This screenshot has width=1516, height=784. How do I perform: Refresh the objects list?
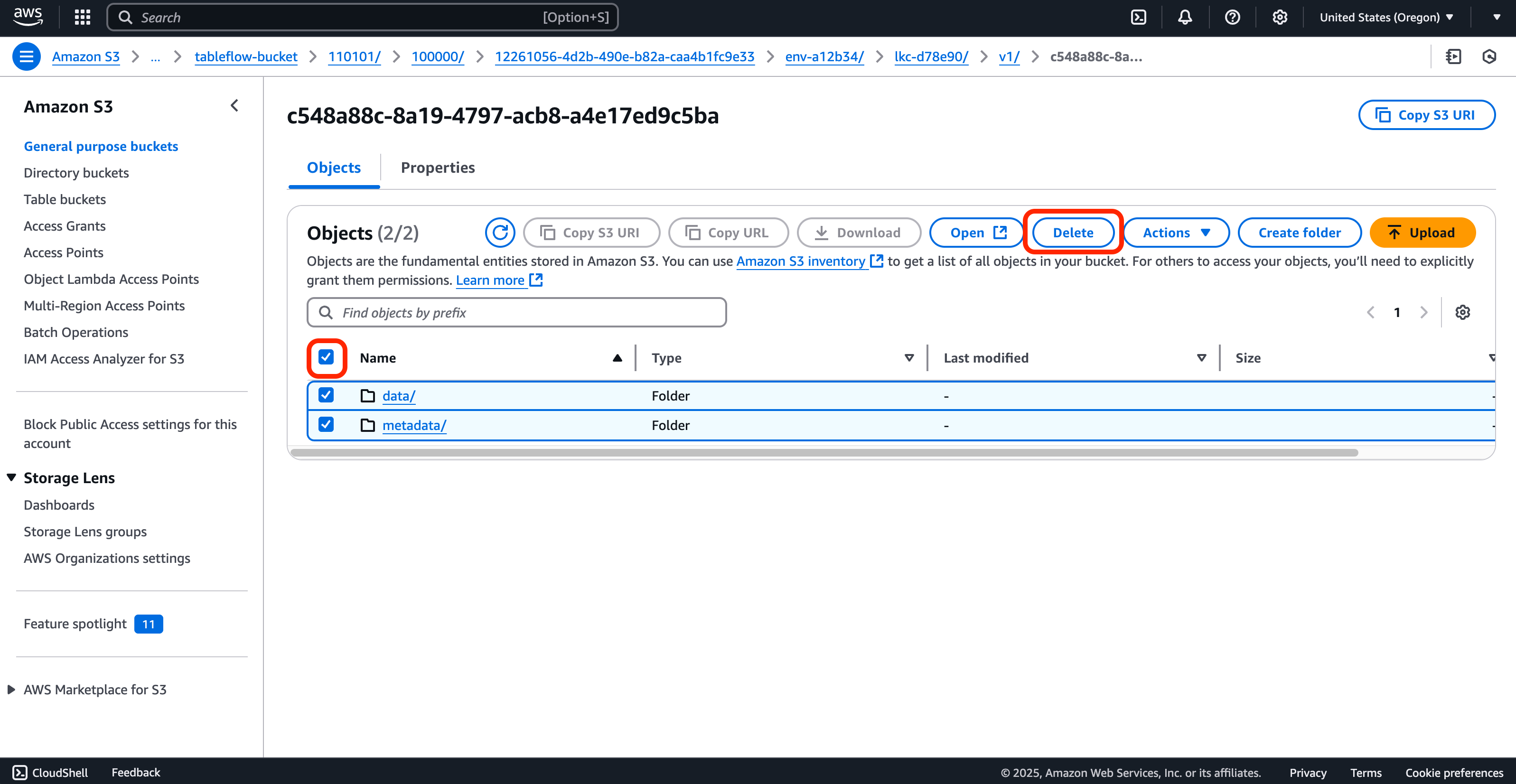coord(500,233)
